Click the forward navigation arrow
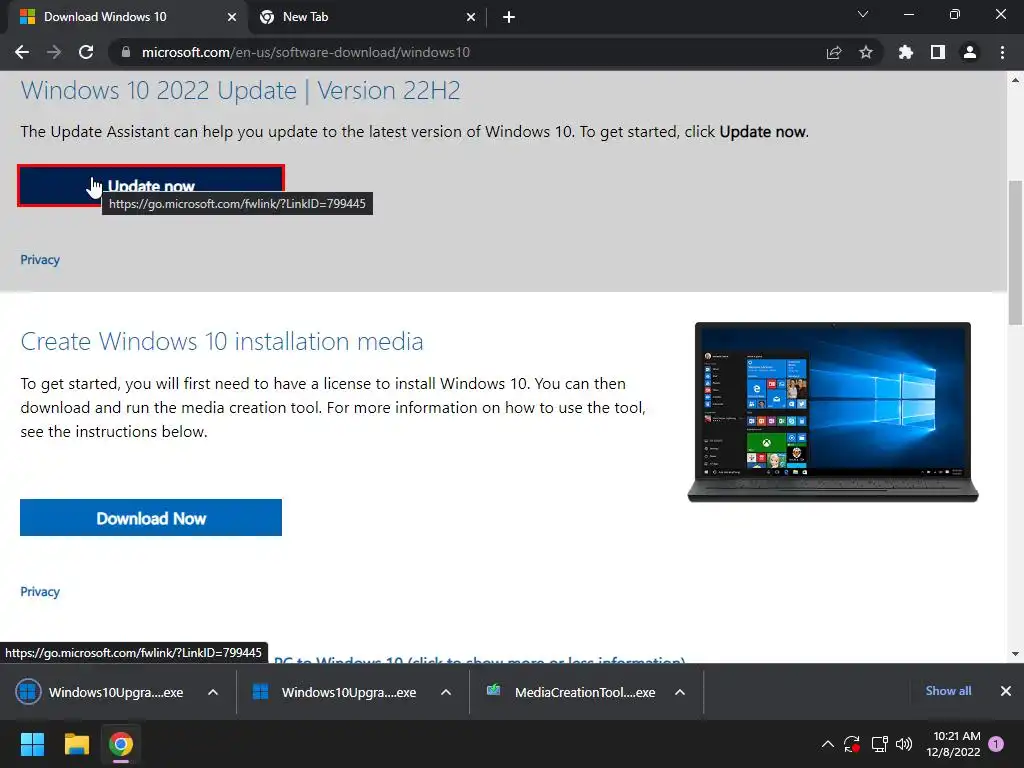This screenshot has height=768, width=1024. pos(54,52)
